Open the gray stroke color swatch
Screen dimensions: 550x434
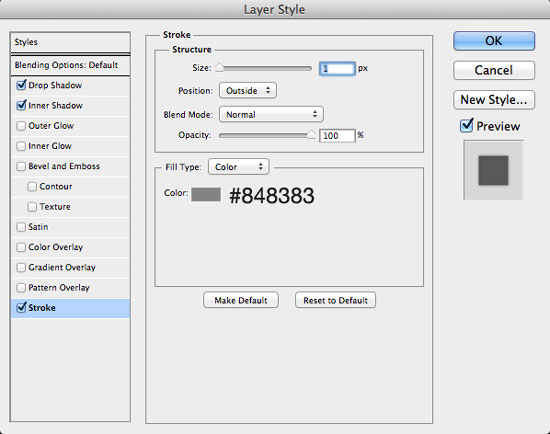tap(206, 194)
